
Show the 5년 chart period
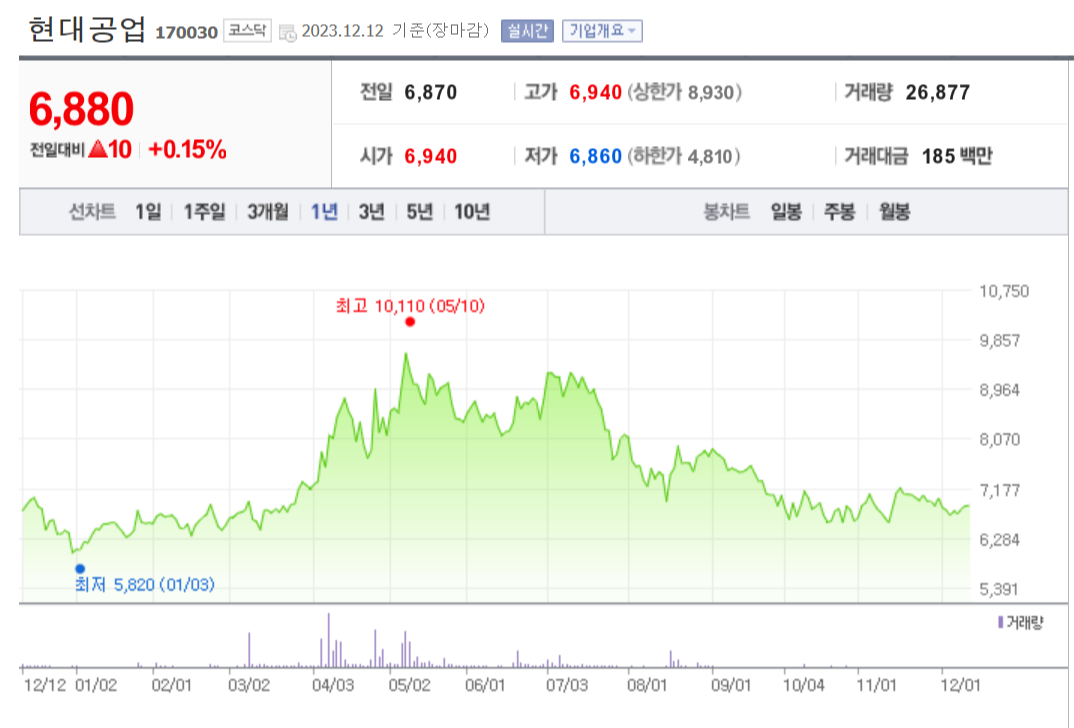tap(419, 212)
